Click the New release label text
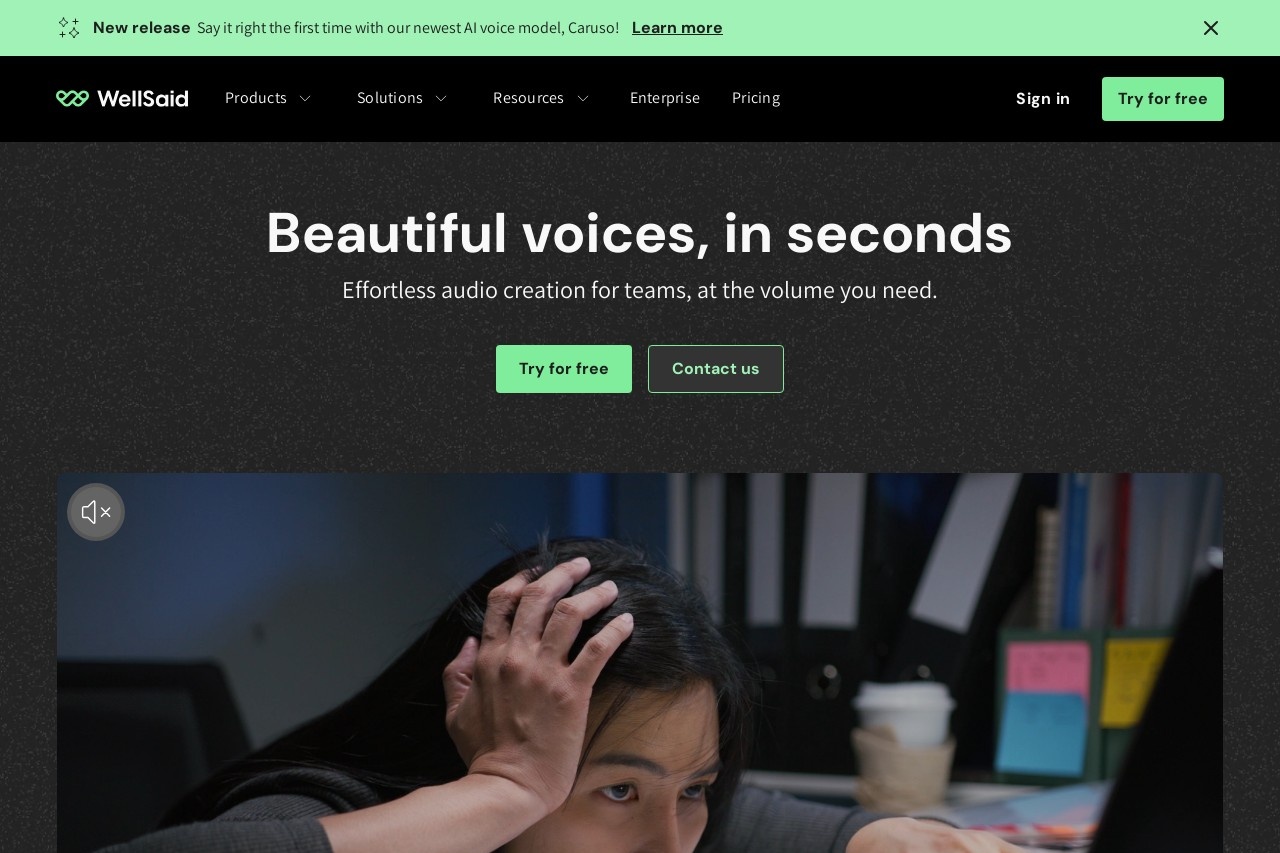Viewport: 1280px width, 853px height. click(142, 28)
